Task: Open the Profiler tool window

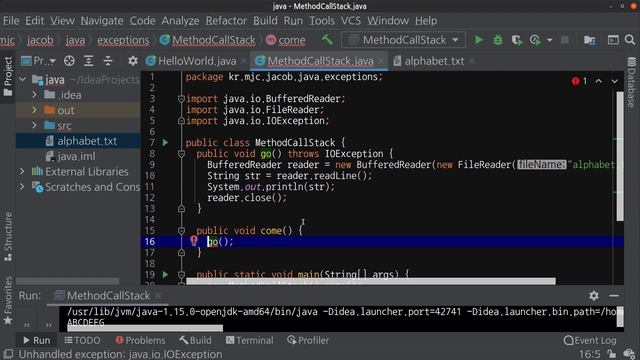Action: pyautogui.click(x=308, y=340)
